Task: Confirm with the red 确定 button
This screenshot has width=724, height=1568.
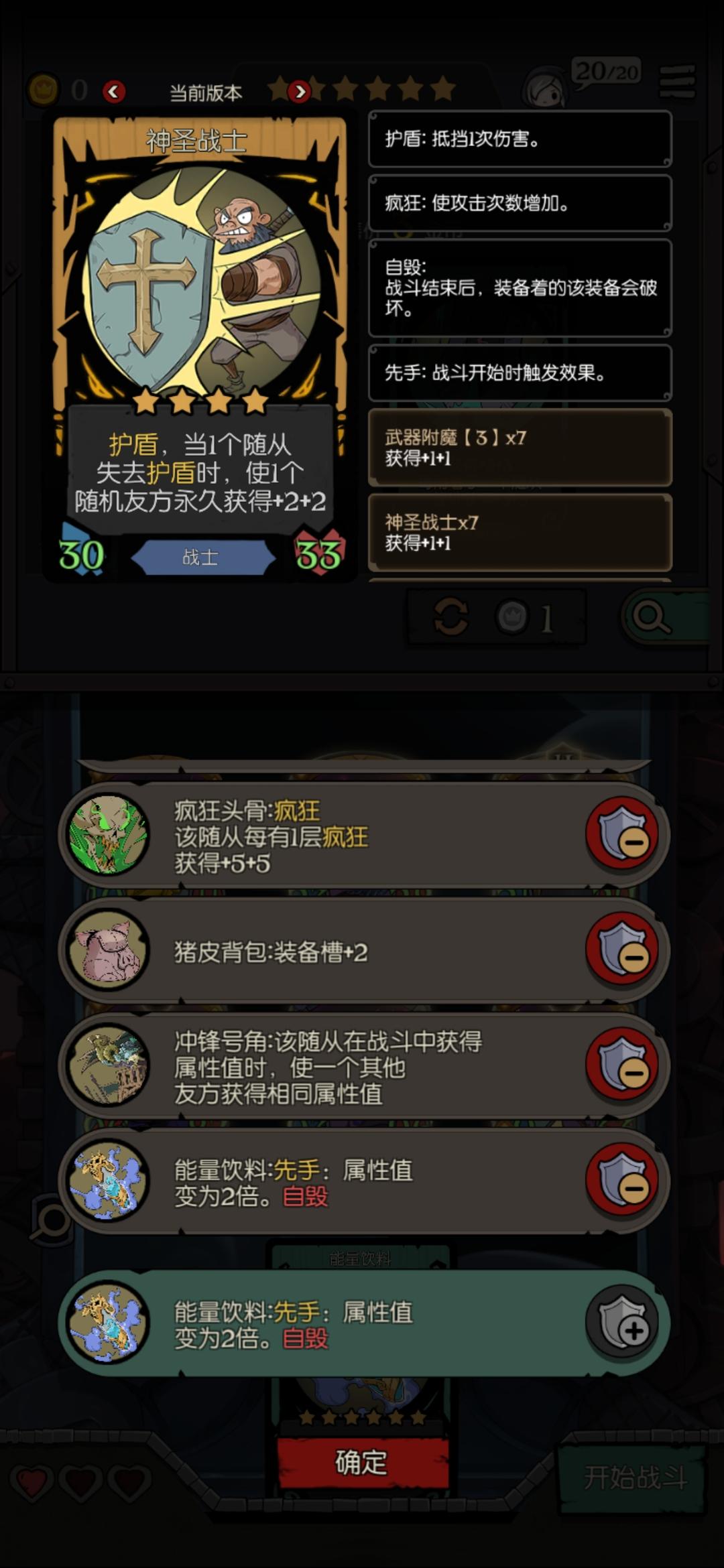Action: (362, 1462)
